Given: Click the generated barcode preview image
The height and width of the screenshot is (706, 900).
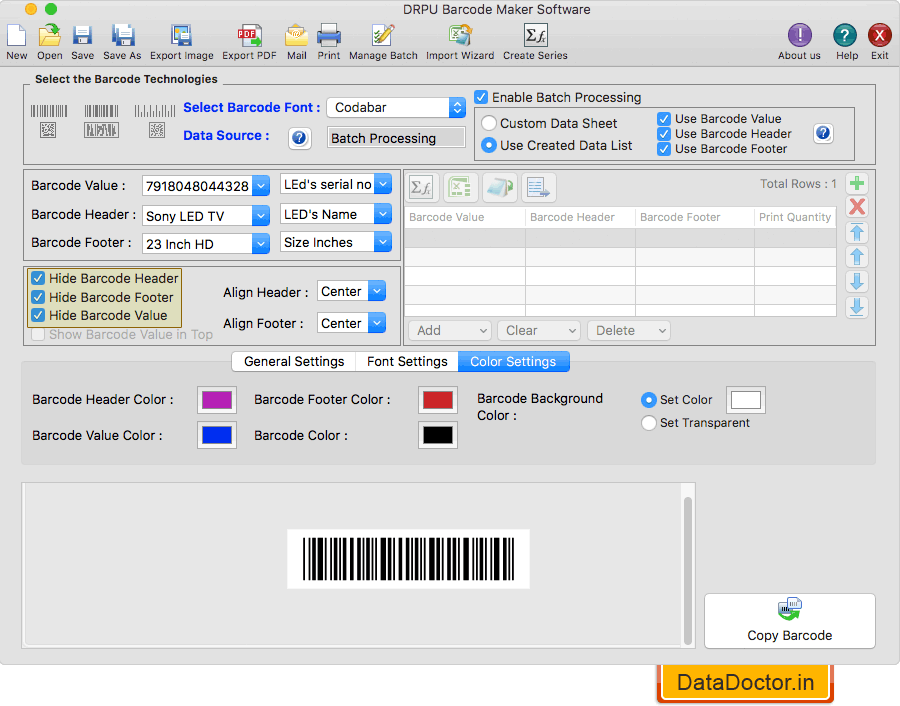Looking at the screenshot, I should tap(408, 559).
